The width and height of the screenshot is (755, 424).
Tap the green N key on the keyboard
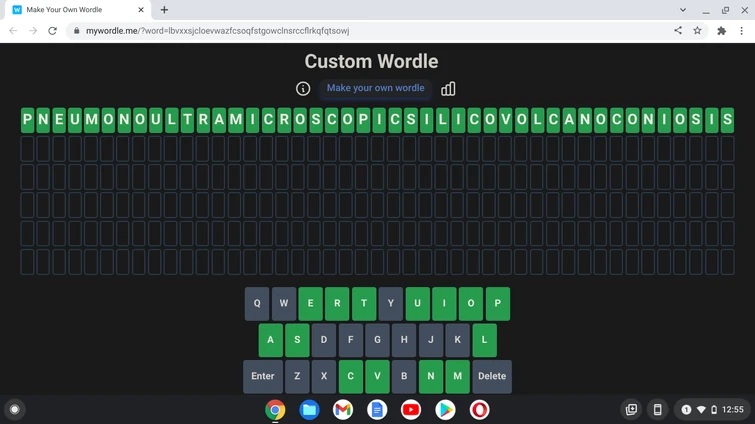pyautogui.click(x=431, y=376)
